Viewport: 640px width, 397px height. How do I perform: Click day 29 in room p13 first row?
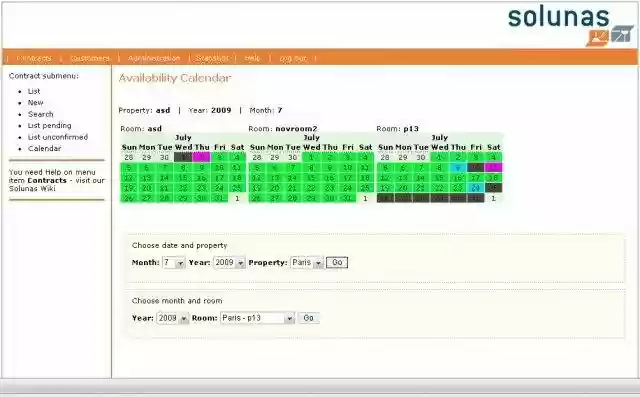403,157
